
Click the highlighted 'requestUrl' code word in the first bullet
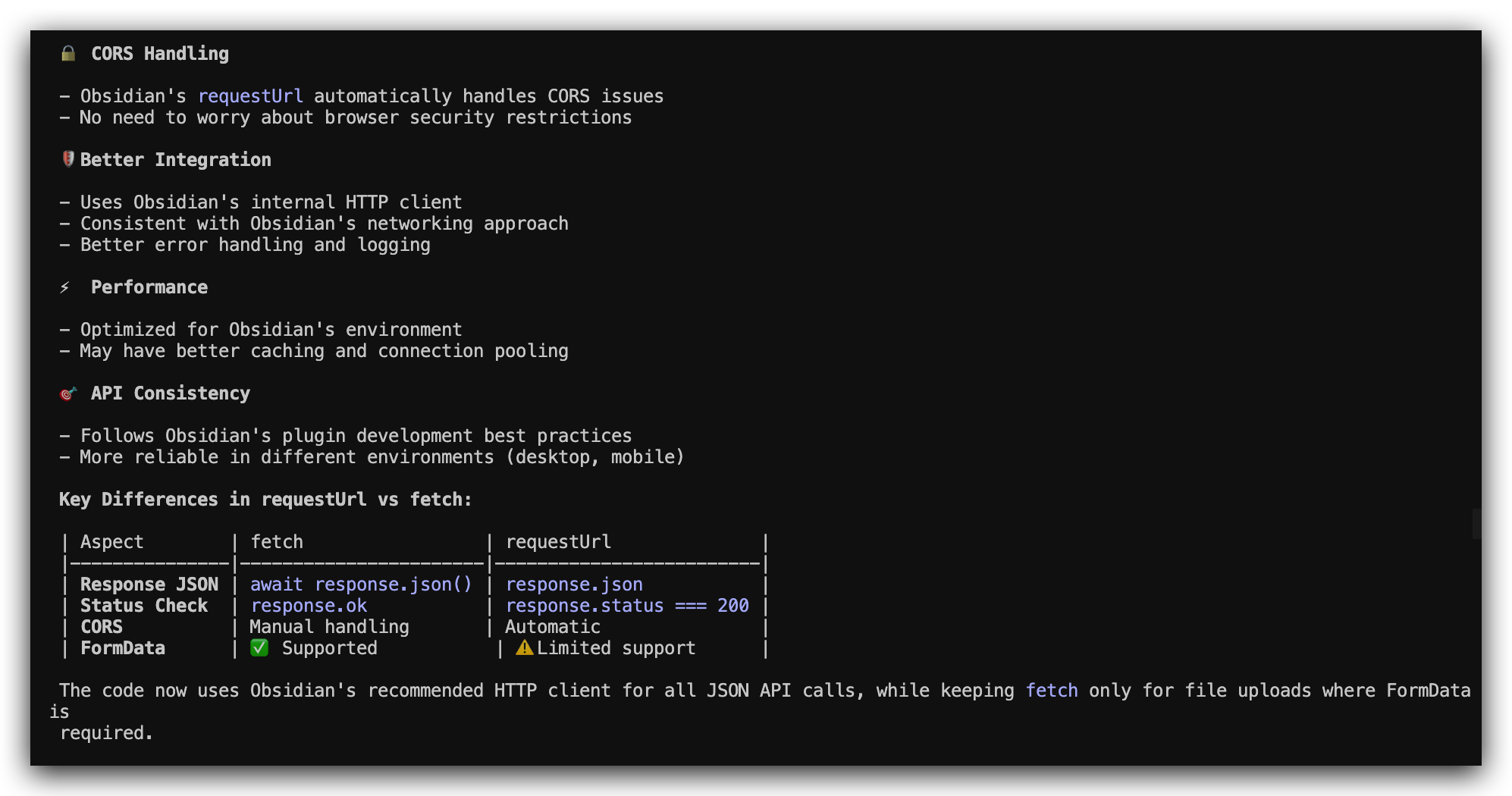coord(250,96)
